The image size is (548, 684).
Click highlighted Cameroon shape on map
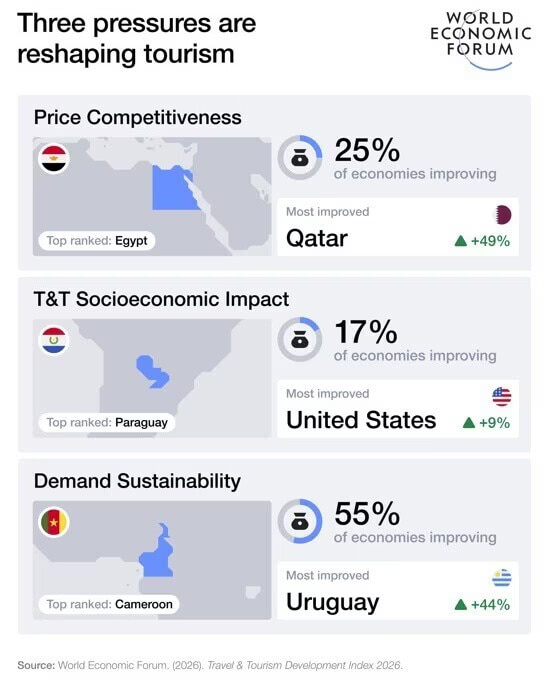tap(157, 552)
